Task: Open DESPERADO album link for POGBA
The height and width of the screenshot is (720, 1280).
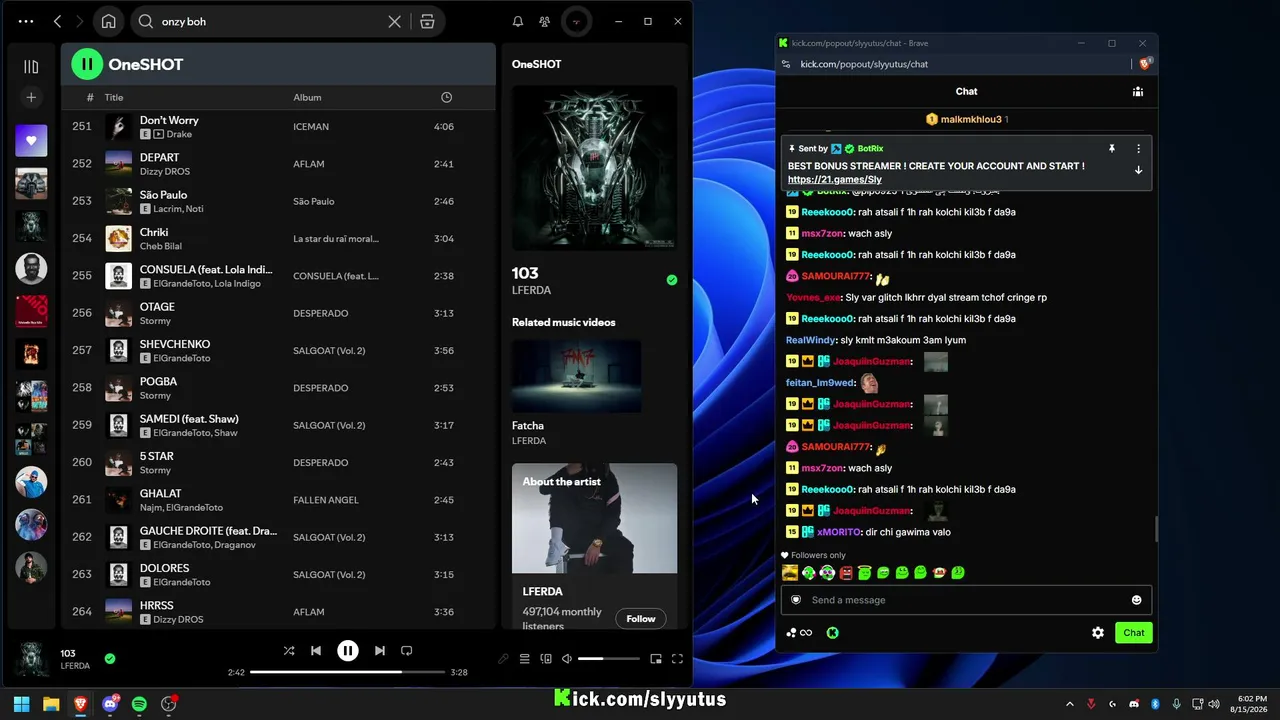Action: pos(320,388)
